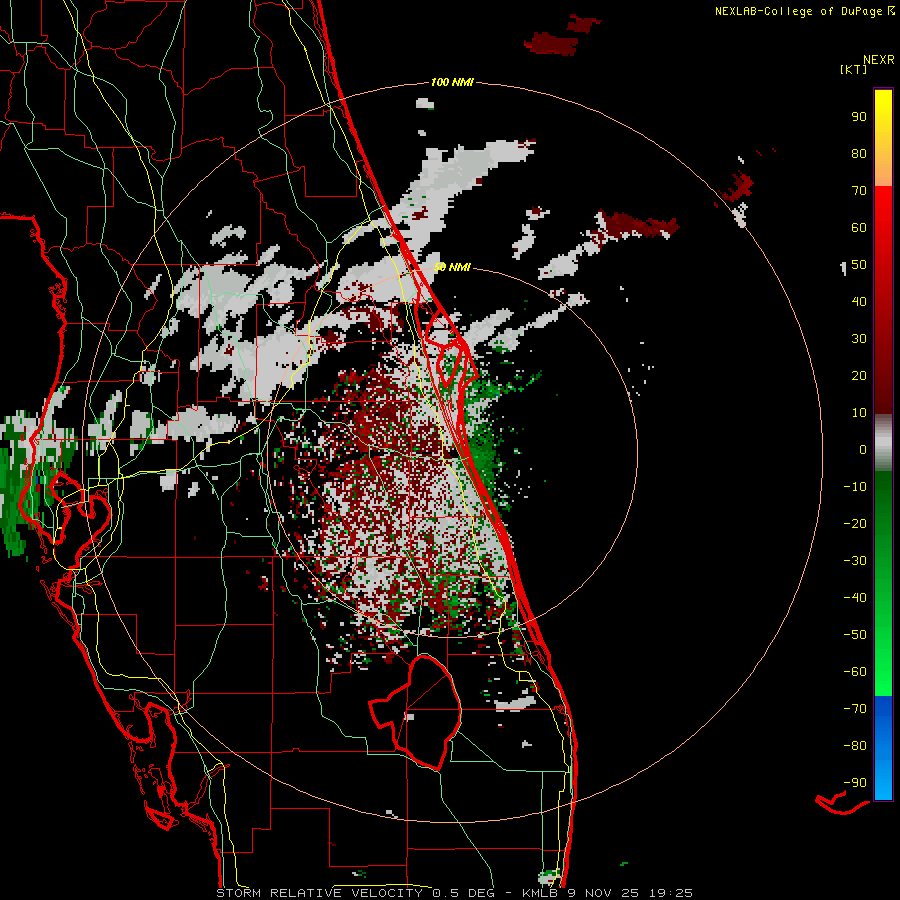Click the 0 value on the velocity scale
The height and width of the screenshot is (900, 900).
pos(863,449)
